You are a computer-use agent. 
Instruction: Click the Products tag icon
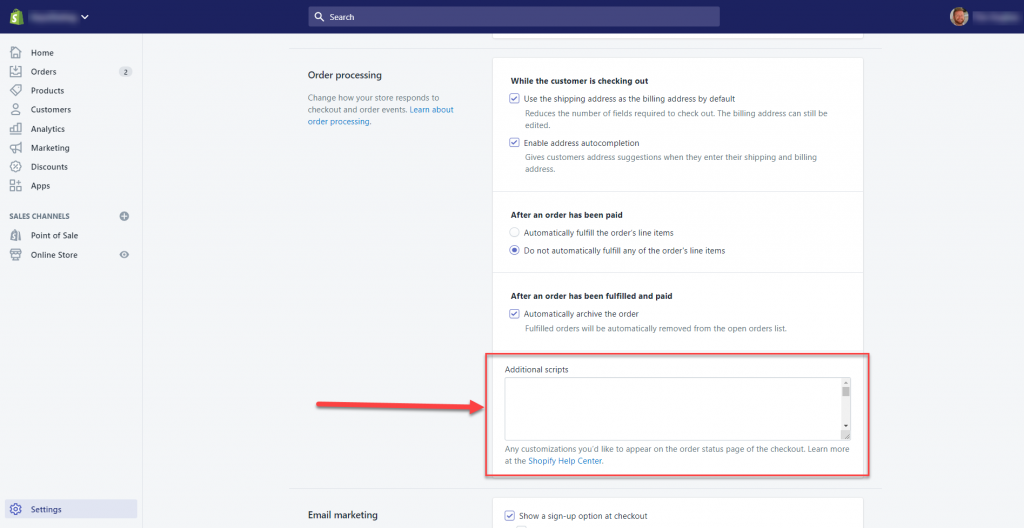click(16, 90)
